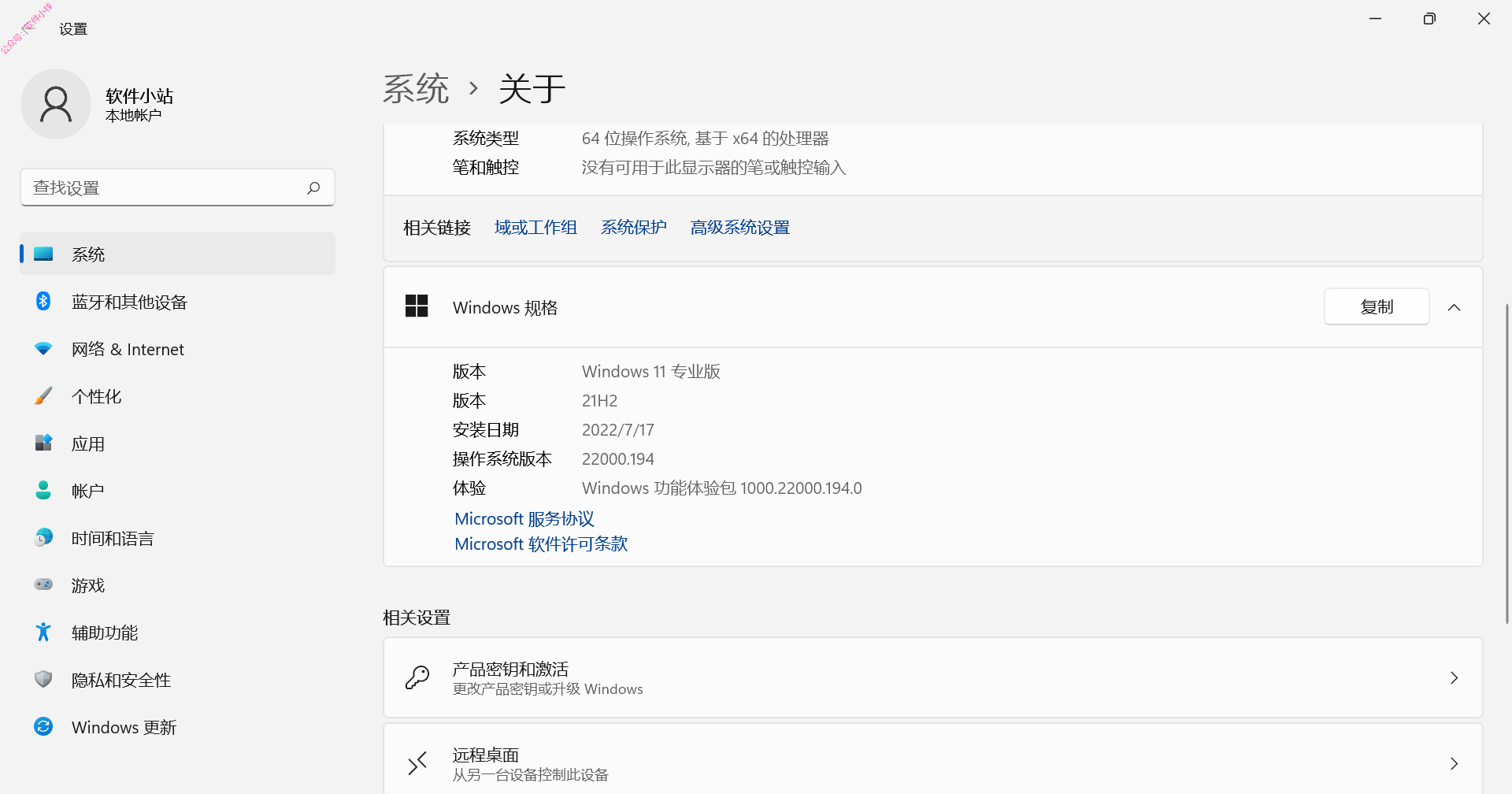Open 个性化 settings
Viewport: 1512px width, 794px height.
(178, 396)
